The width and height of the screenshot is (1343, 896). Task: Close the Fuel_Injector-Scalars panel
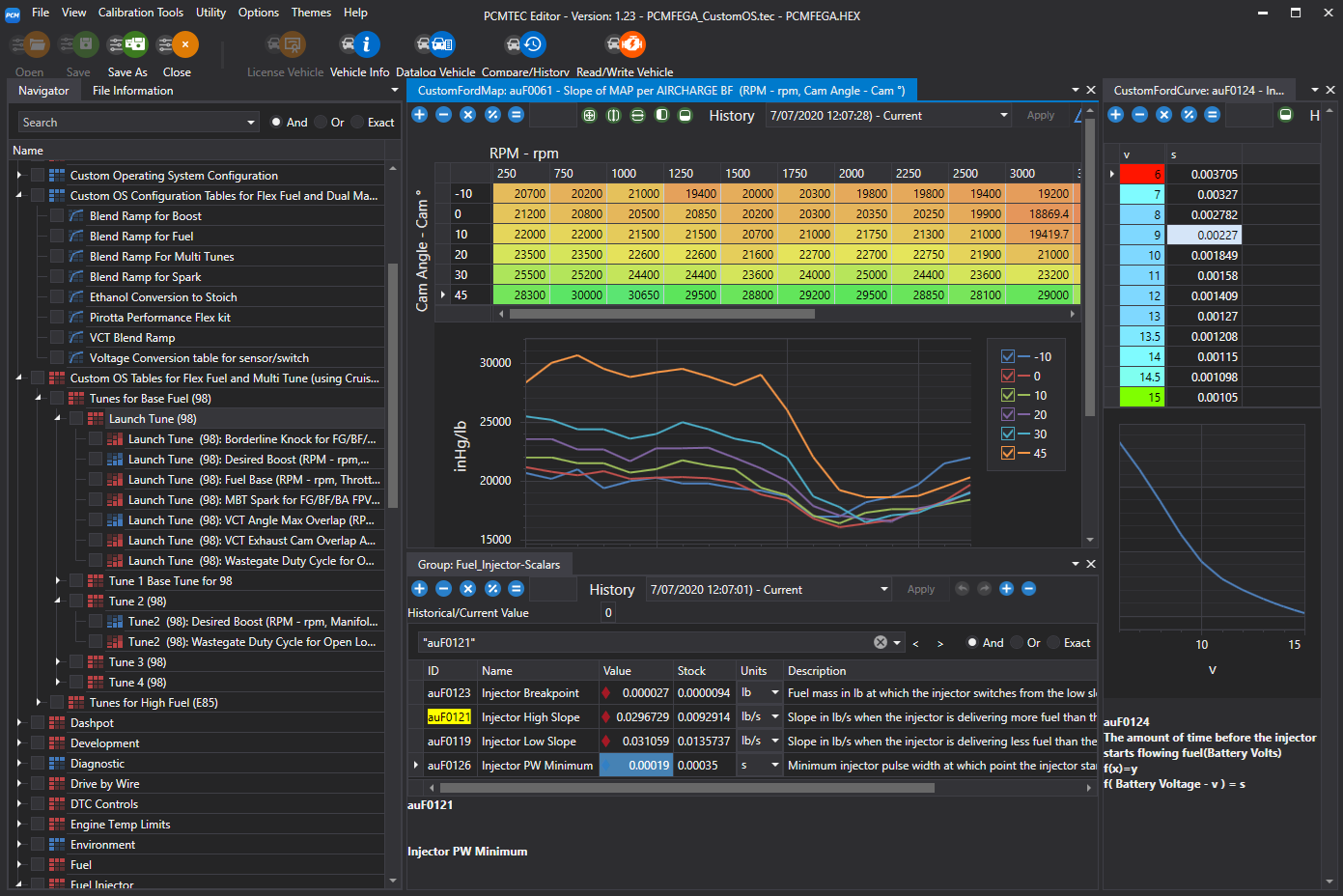[1091, 564]
